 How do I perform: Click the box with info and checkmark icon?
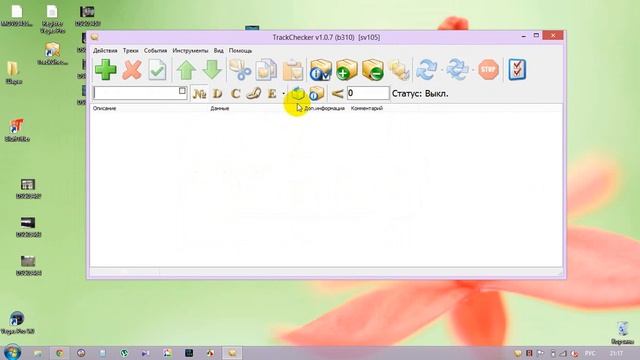click(x=320, y=70)
